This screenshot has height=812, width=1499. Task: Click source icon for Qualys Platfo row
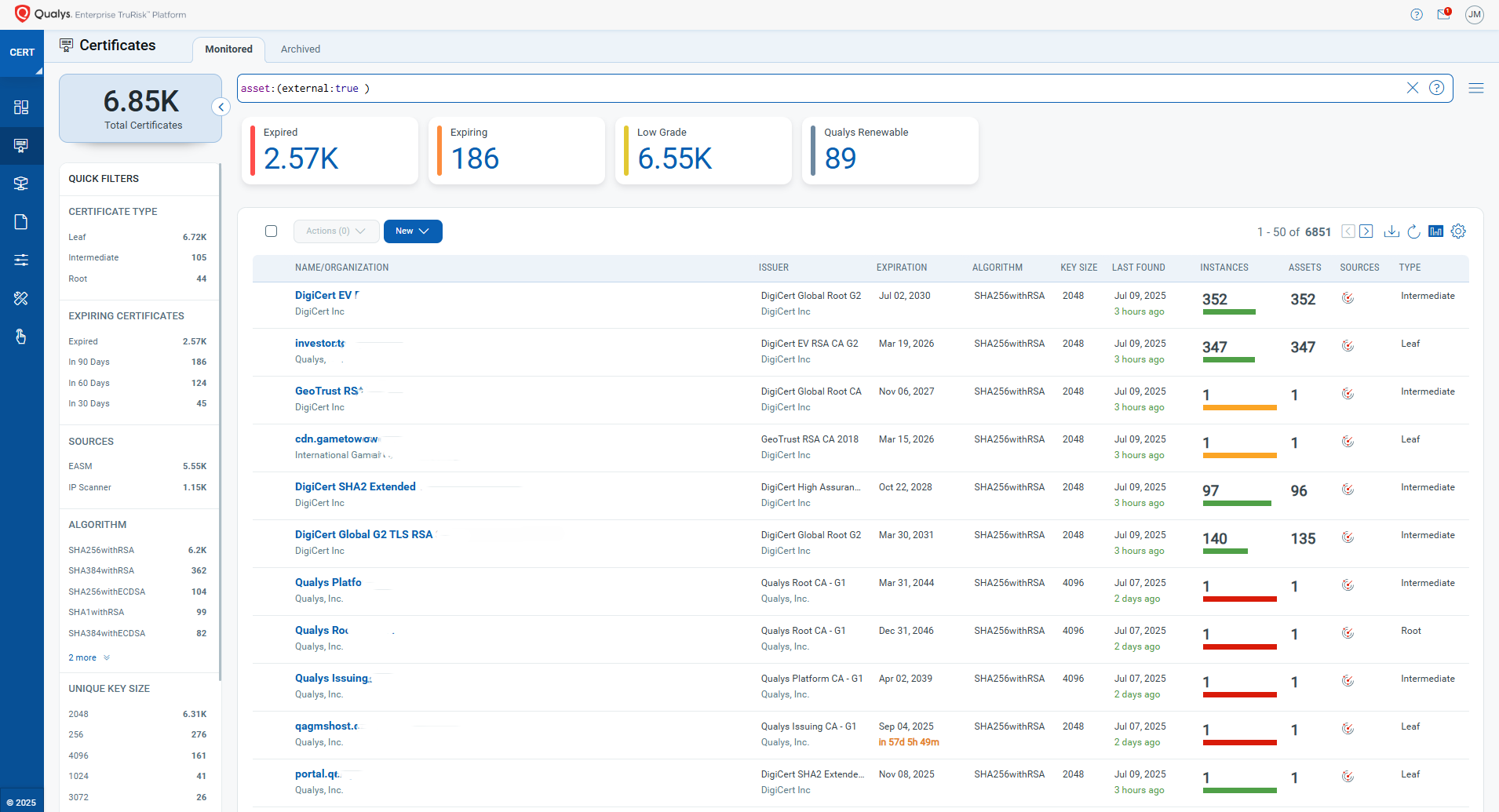click(1348, 585)
